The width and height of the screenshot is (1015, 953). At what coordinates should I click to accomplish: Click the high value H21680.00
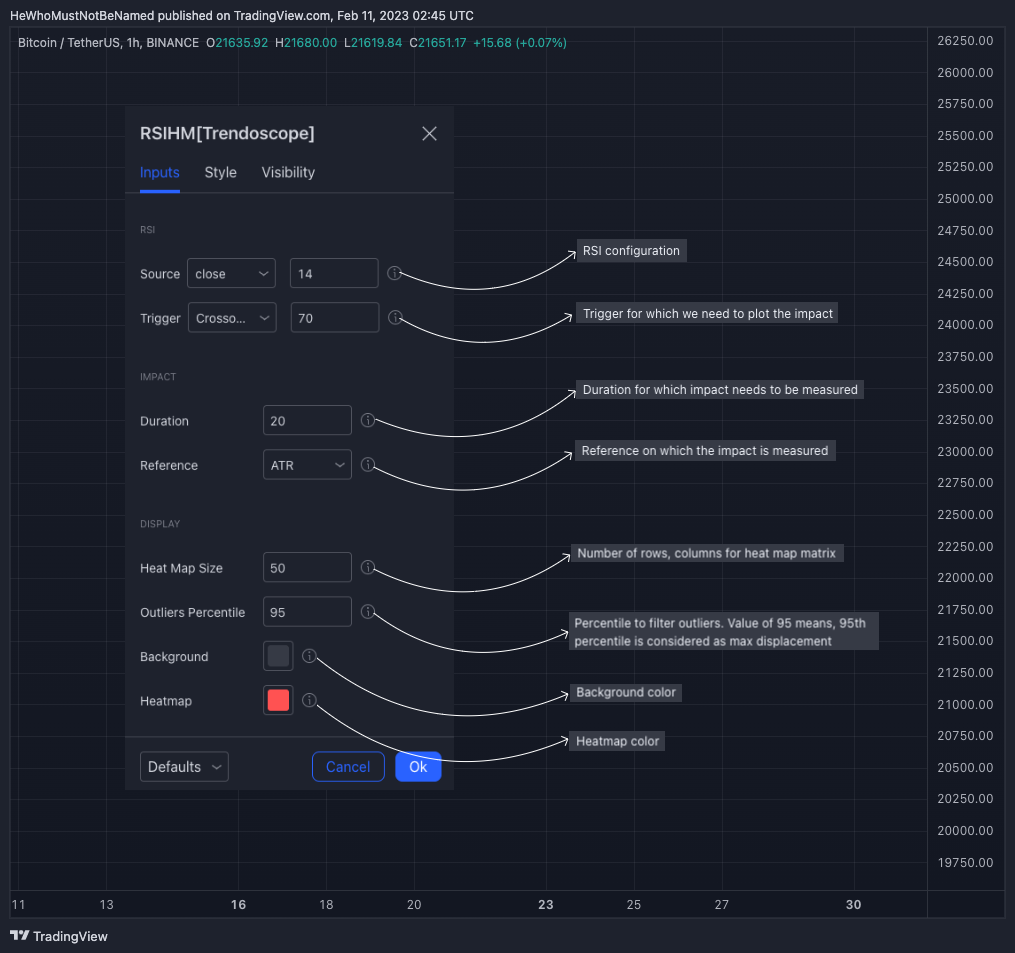click(306, 43)
